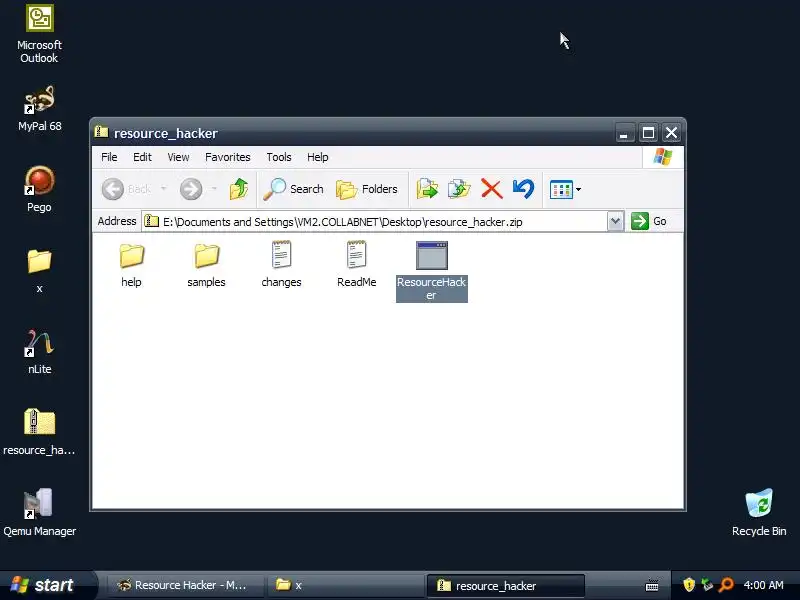Select the ReadMe text file
The image size is (800, 600).
coord(357,265)
